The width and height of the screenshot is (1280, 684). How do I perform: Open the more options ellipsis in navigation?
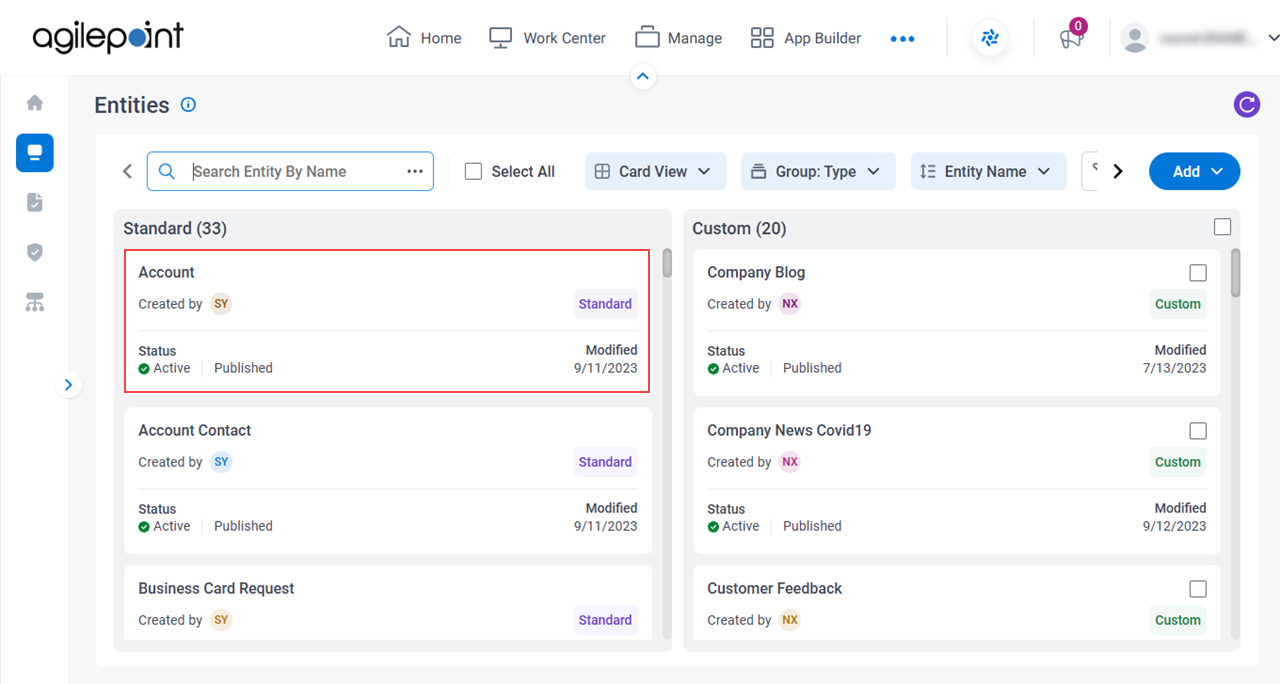pos(903,39)
